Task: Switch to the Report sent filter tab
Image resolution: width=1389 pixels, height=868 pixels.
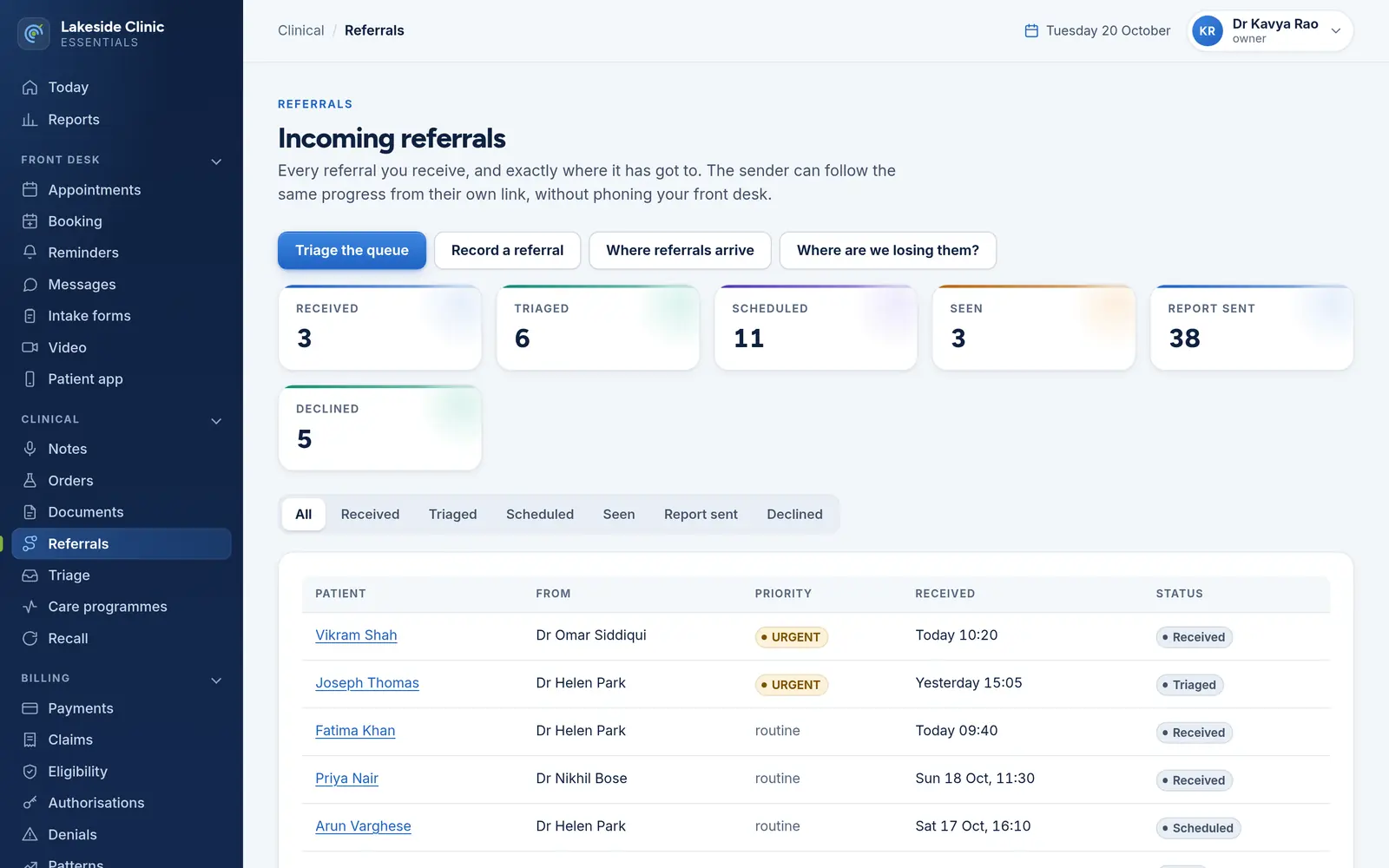Action: tap(701, 515)
